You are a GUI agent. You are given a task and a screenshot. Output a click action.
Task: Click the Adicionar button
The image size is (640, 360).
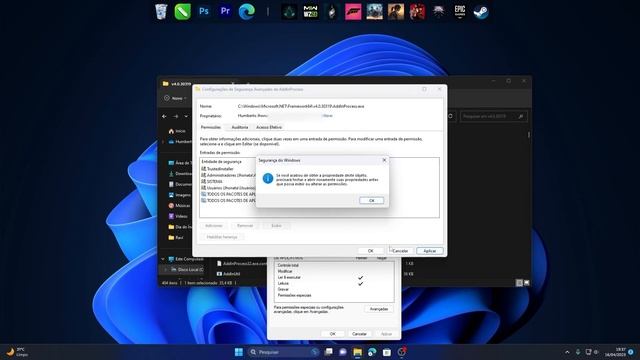pos(213,226)
